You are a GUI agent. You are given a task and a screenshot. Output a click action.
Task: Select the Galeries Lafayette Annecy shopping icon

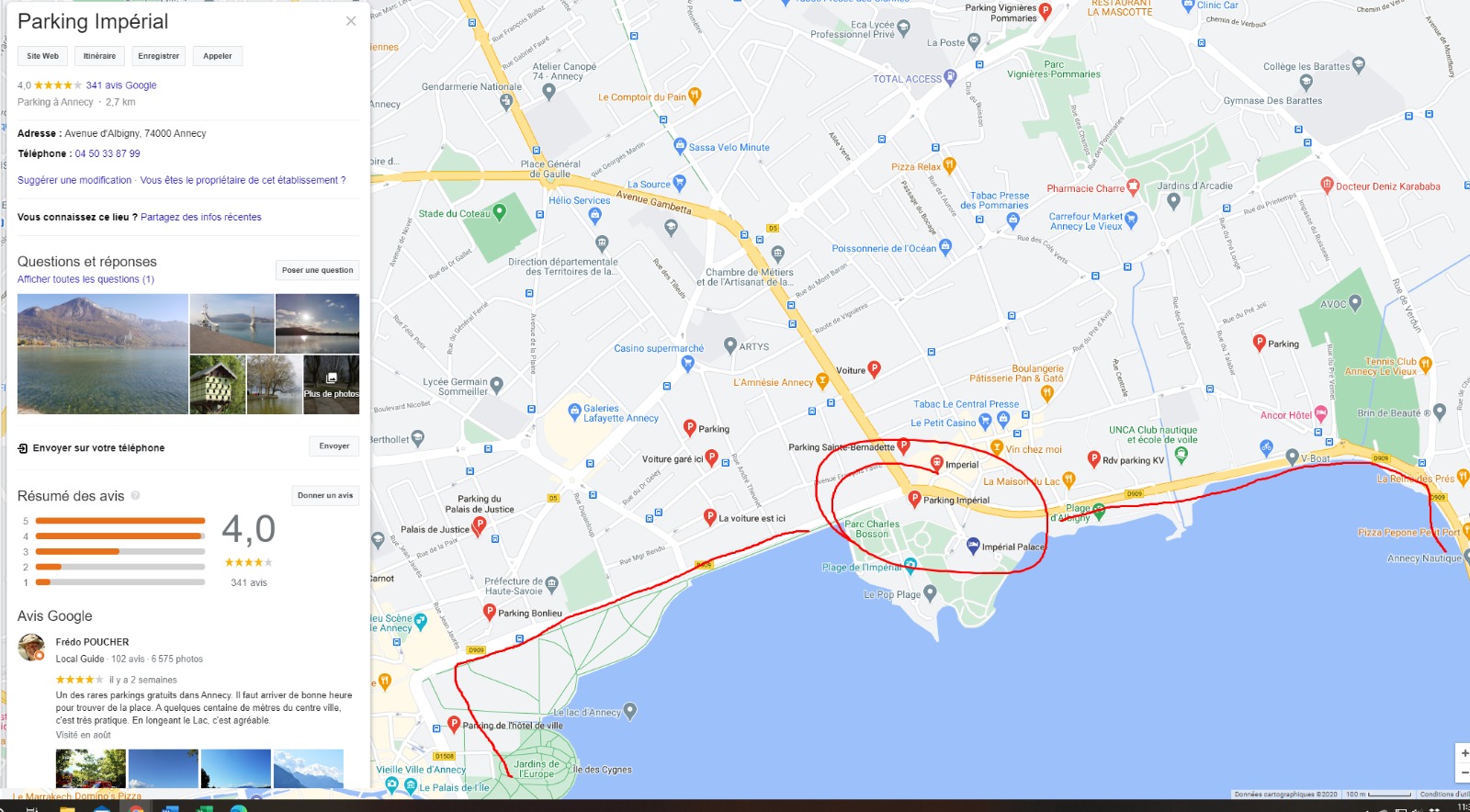click(x=575, y=412)
